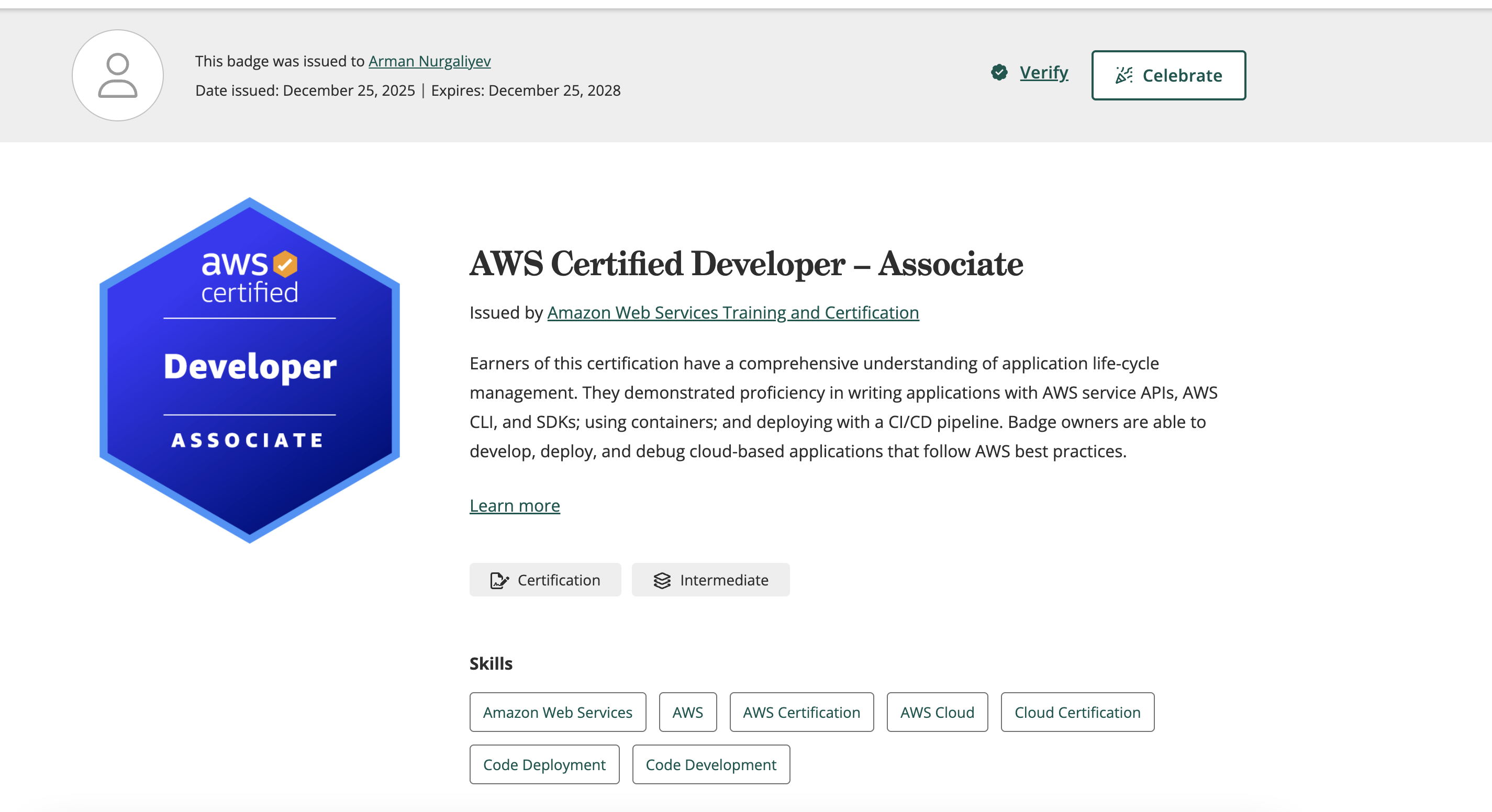The height and width of the screenshot is (812, 1492).
Task: Click the Verify link
Action: coord(1044,72)
